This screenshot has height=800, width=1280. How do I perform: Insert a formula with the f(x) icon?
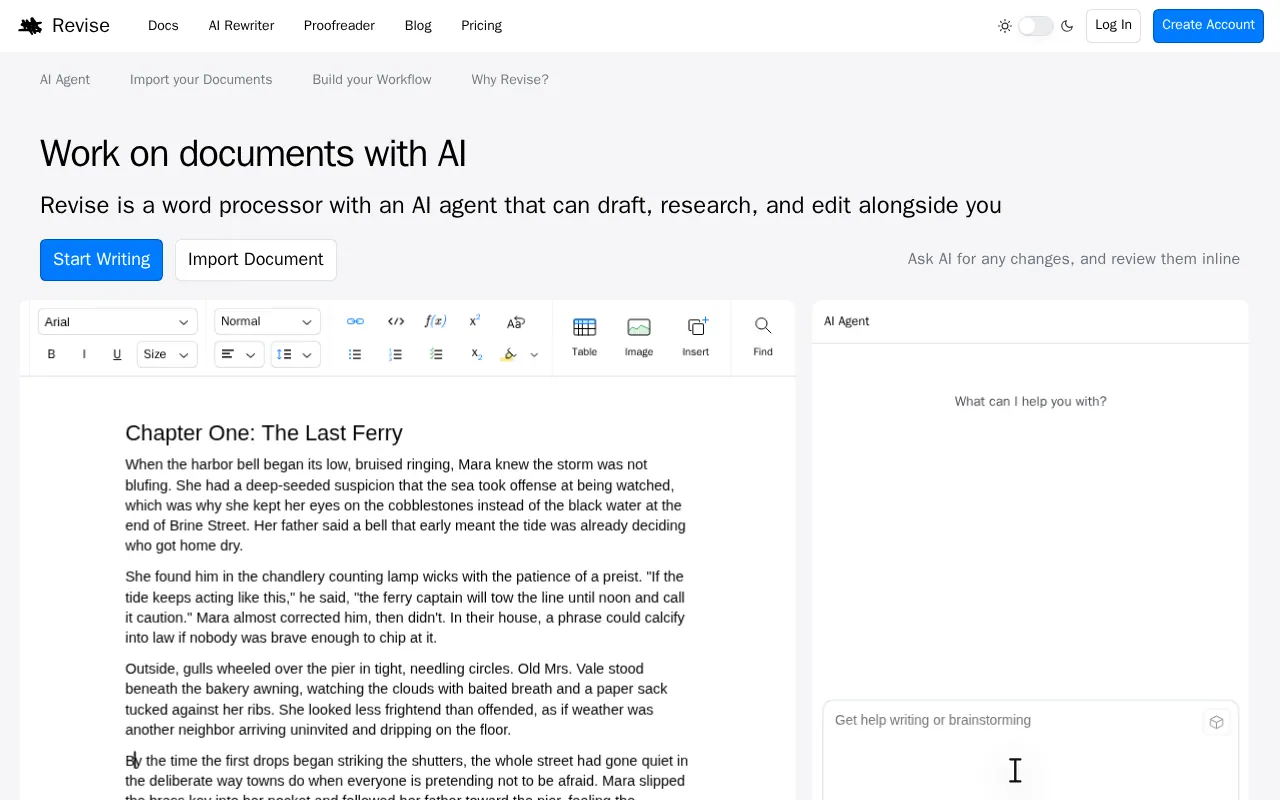click(x=435, y=321)
